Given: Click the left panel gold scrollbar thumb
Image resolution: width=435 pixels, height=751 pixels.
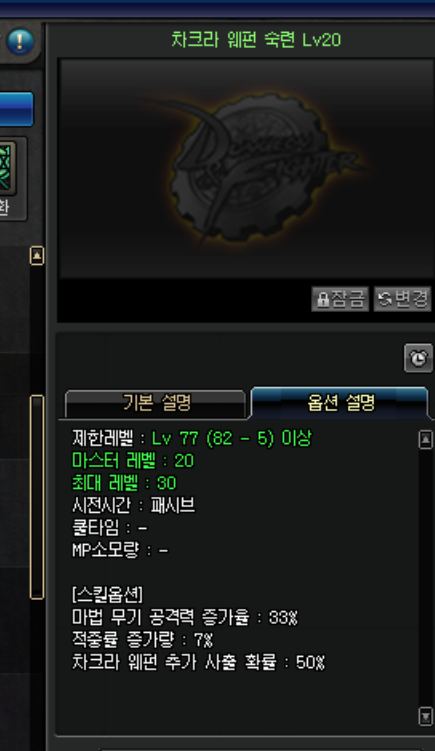Looking at the screenshot, I should 37,497.
